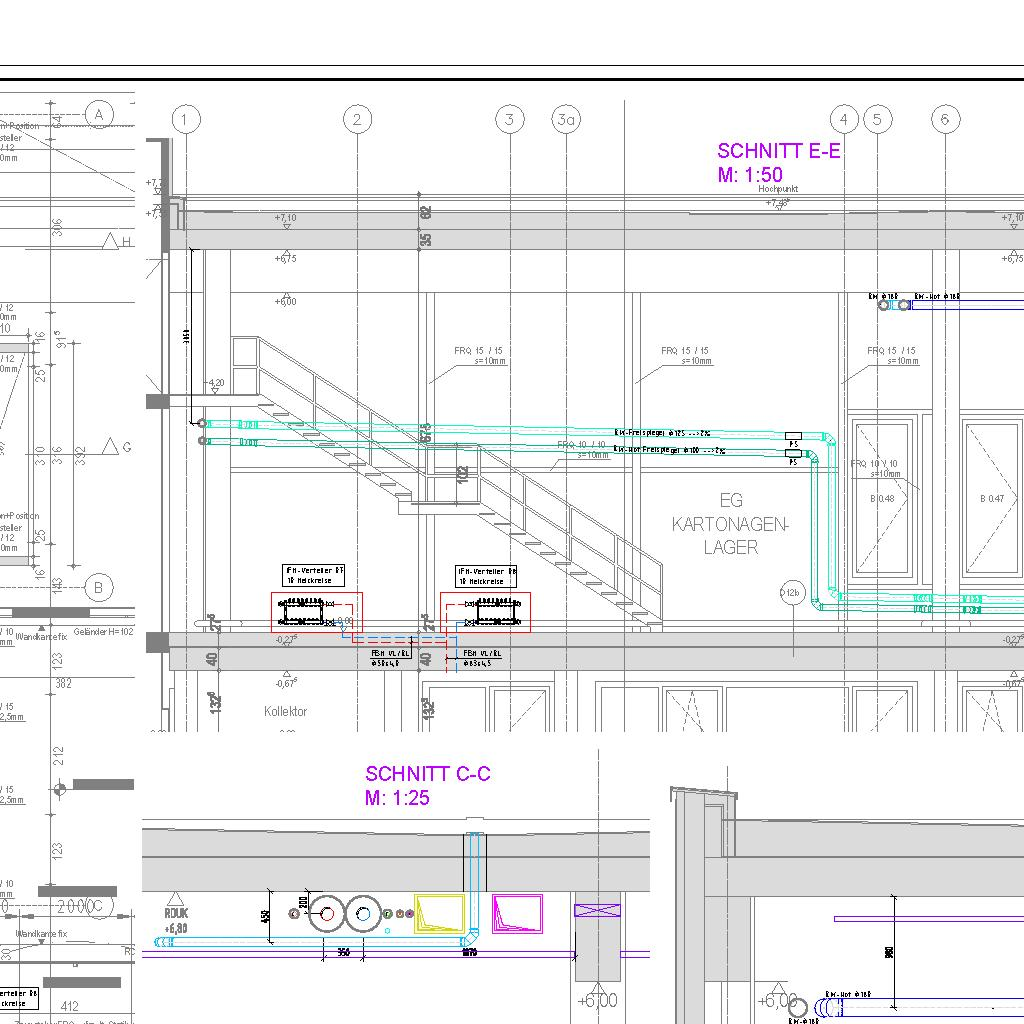Click grid axis bubble 6
Screen dimensions: 1024x1024
945,120
